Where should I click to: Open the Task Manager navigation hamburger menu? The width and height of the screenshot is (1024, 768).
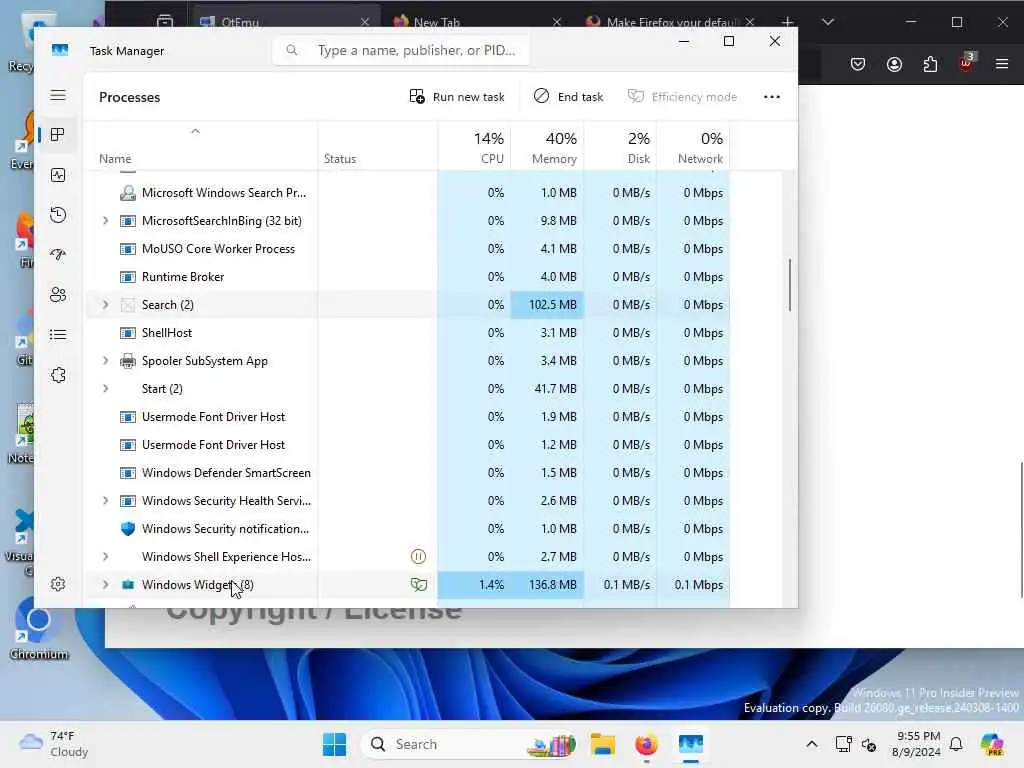(x=58, y=95)
